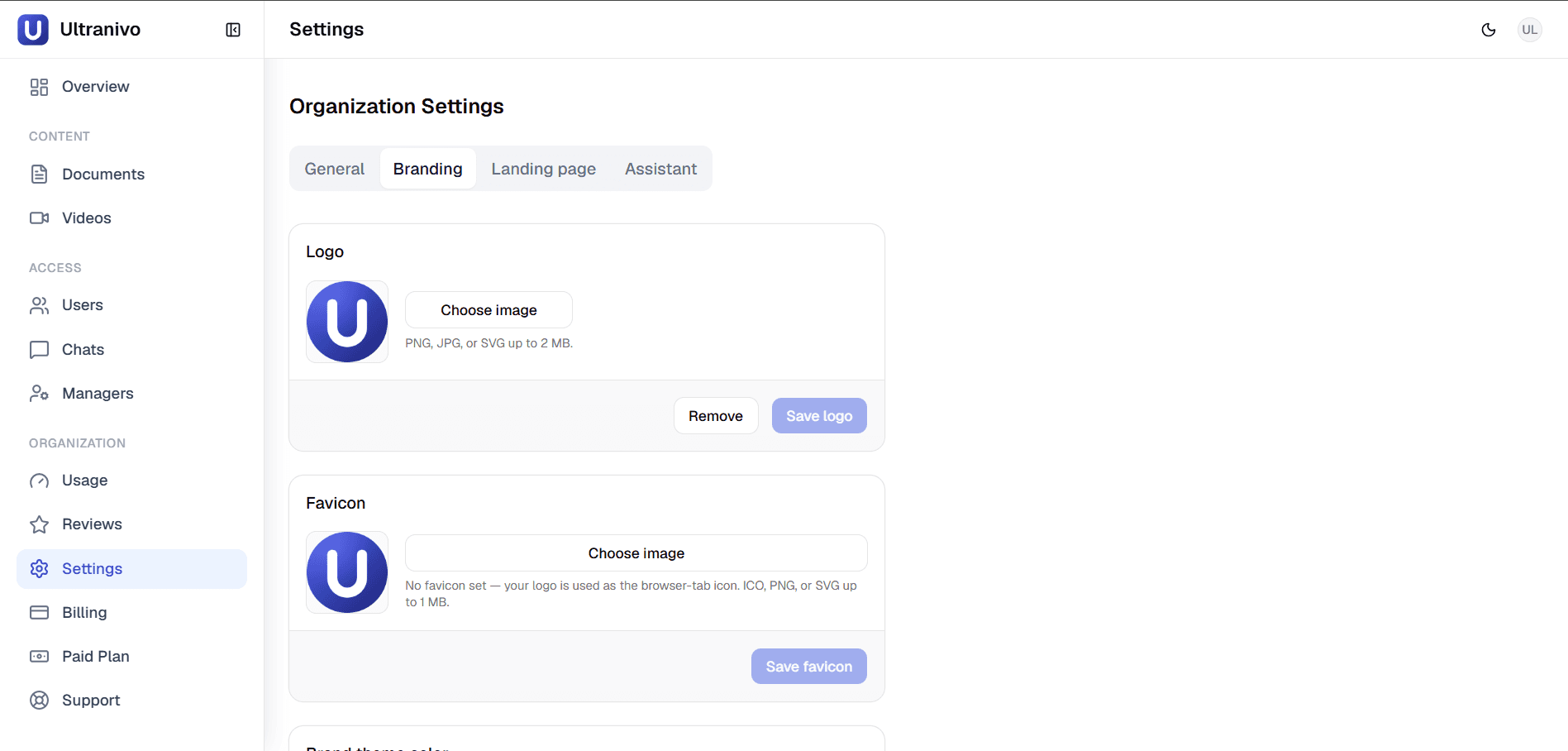Open the Videos camera icon
This screenshot has width=1568, height=751.
click(x=39, y=218)
